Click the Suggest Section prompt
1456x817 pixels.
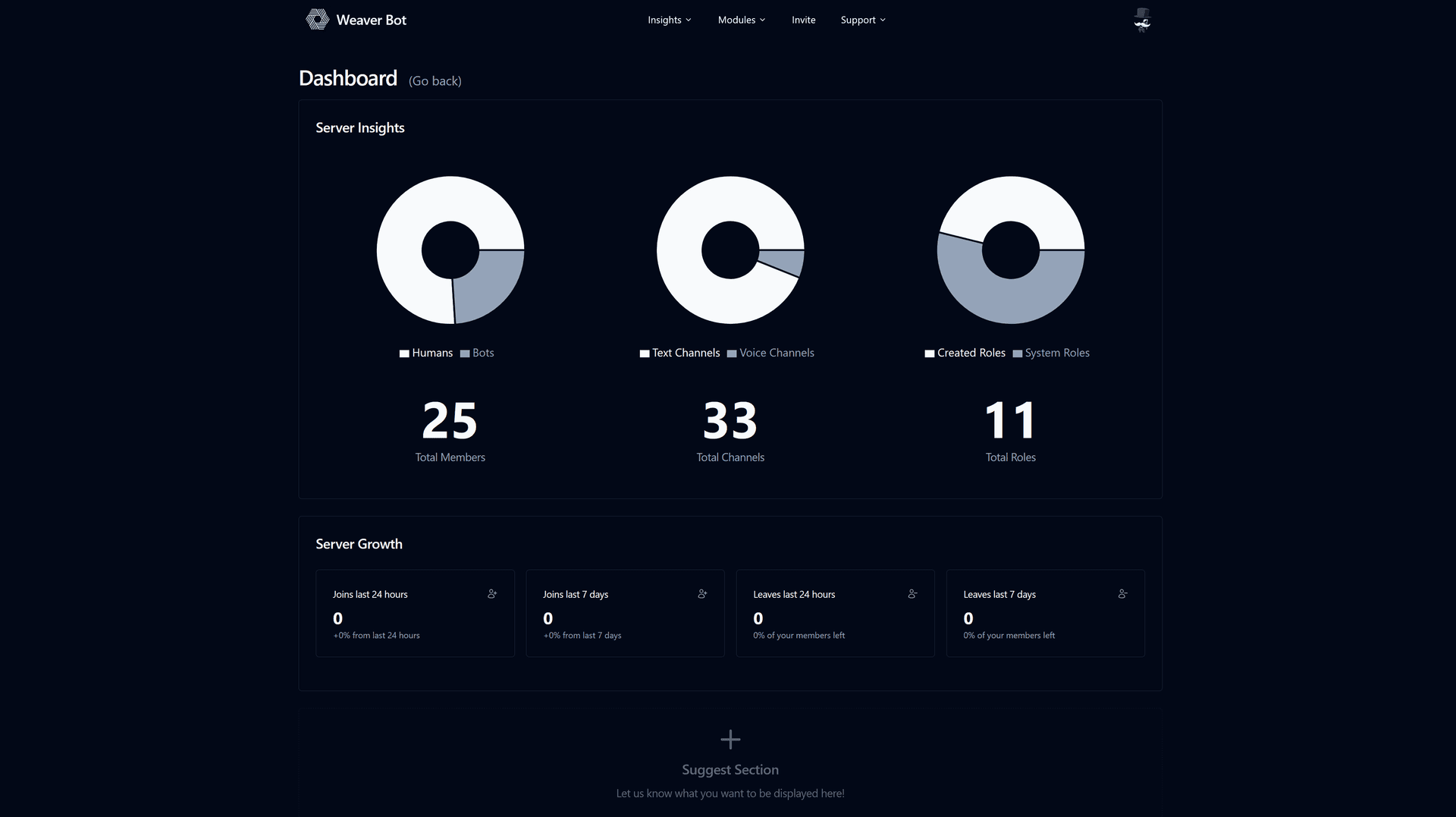730,769
